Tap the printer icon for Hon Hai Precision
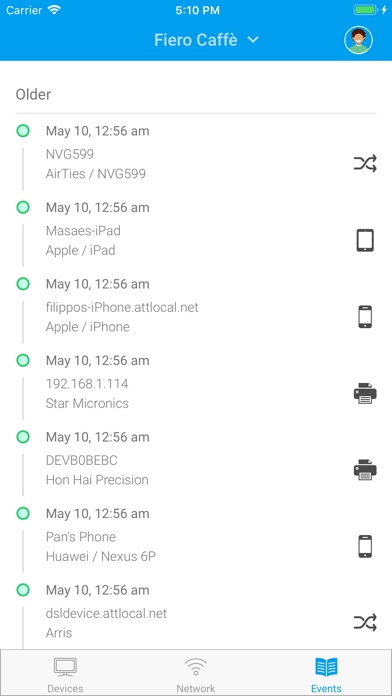 tap(365, 470)
